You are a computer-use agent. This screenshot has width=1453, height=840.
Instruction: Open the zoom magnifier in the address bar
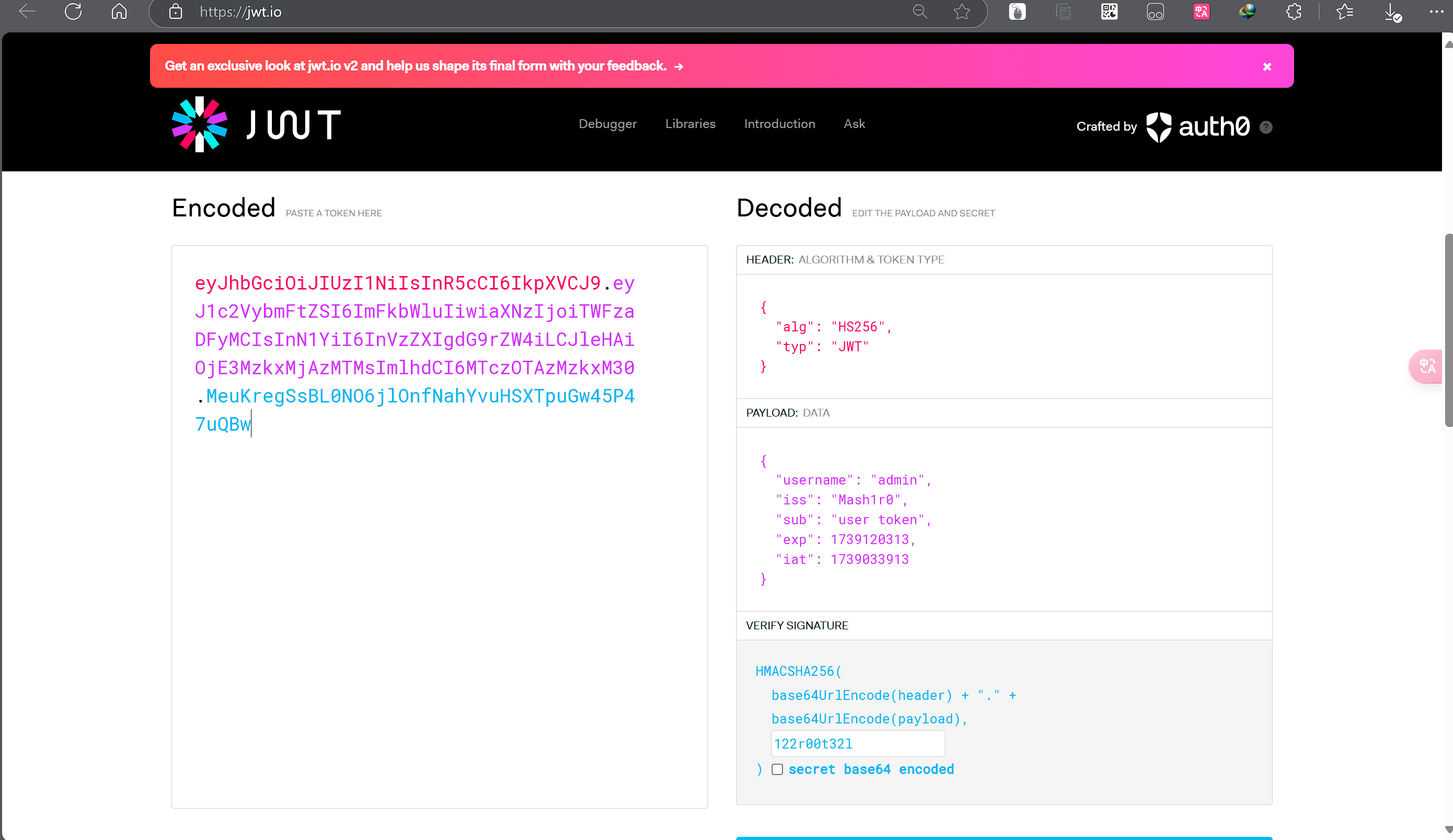tap(920, 11)
